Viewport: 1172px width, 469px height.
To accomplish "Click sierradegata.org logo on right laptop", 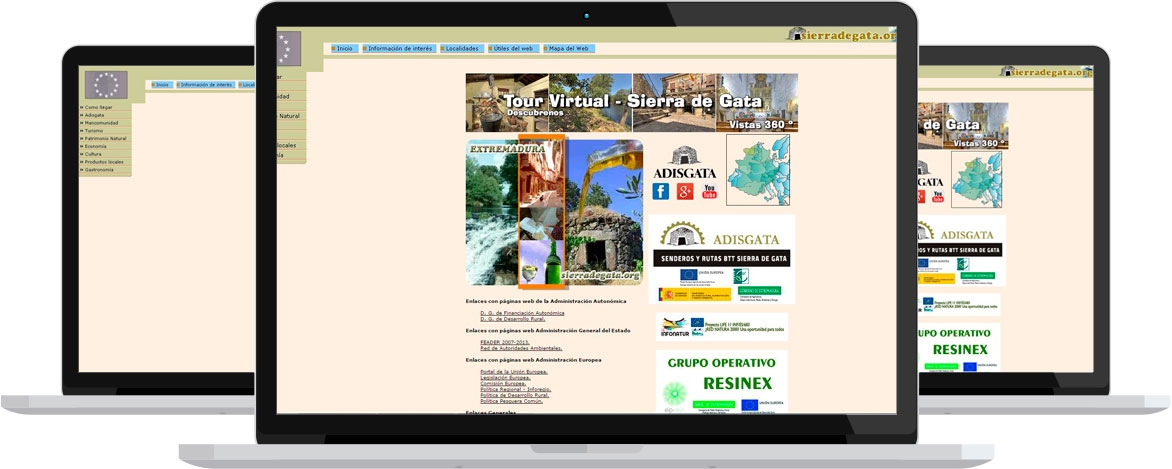I will 1046,72.
